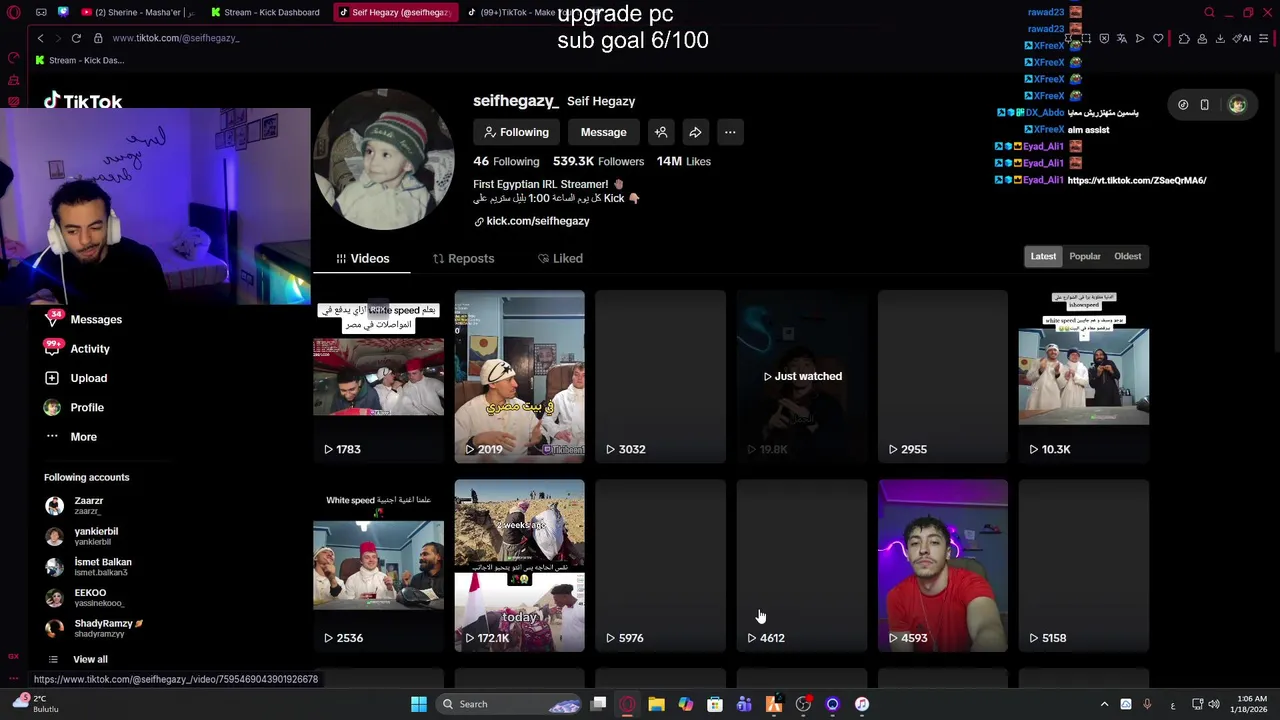1280x720 pixels.
Task: Click the add friend suggestion icon
Action: point(661,132)
